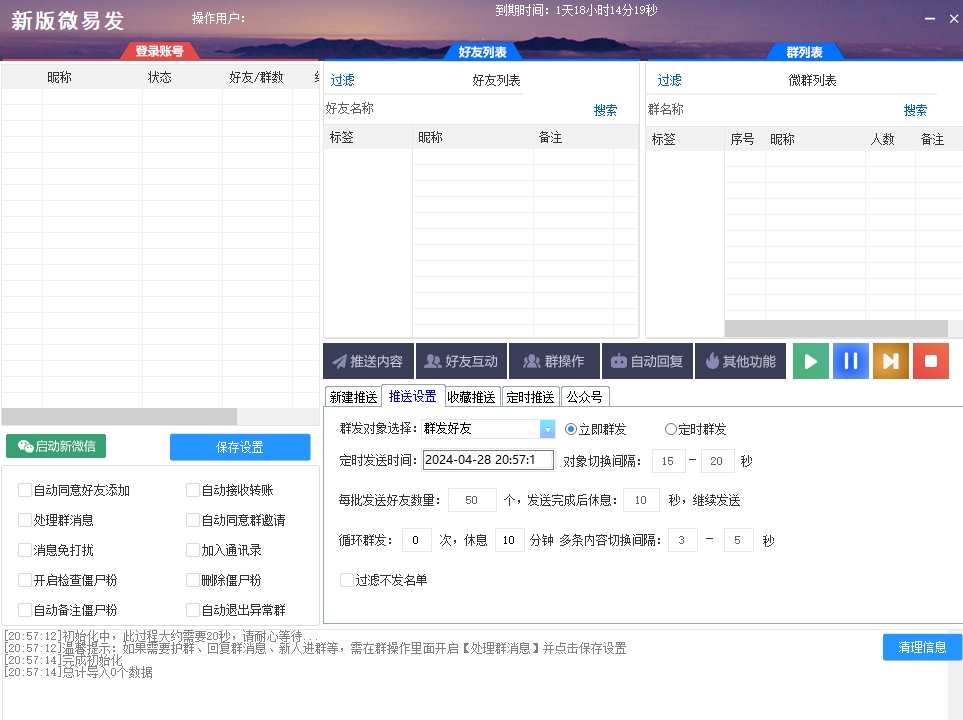Open the 自动回复 auto-reply panel
Image resolution: width=963 pixels, height=720 pixels.
(x=647, y=361)
